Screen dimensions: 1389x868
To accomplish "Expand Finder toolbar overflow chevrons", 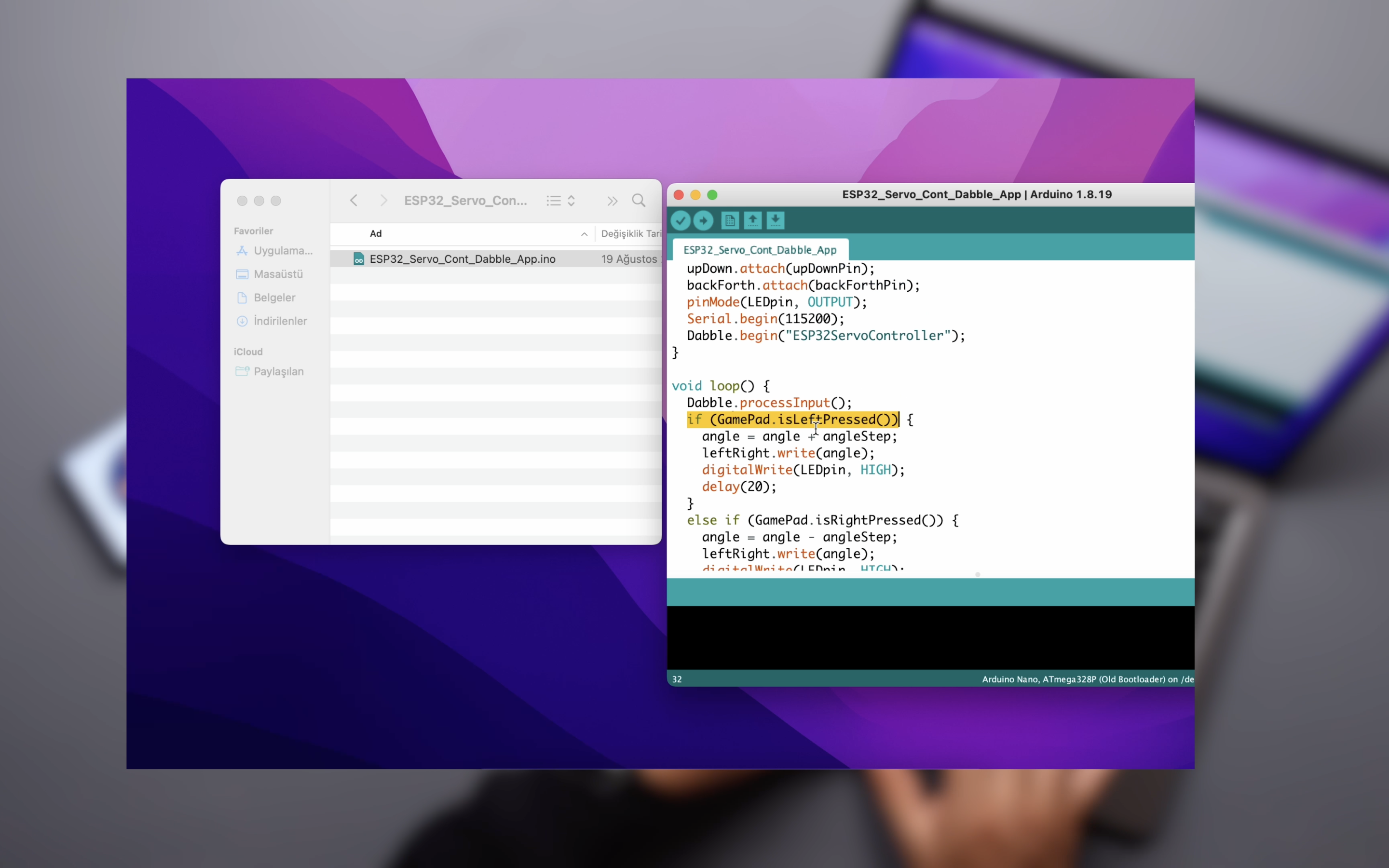I will pyautogui.click(x=613, y=200).
